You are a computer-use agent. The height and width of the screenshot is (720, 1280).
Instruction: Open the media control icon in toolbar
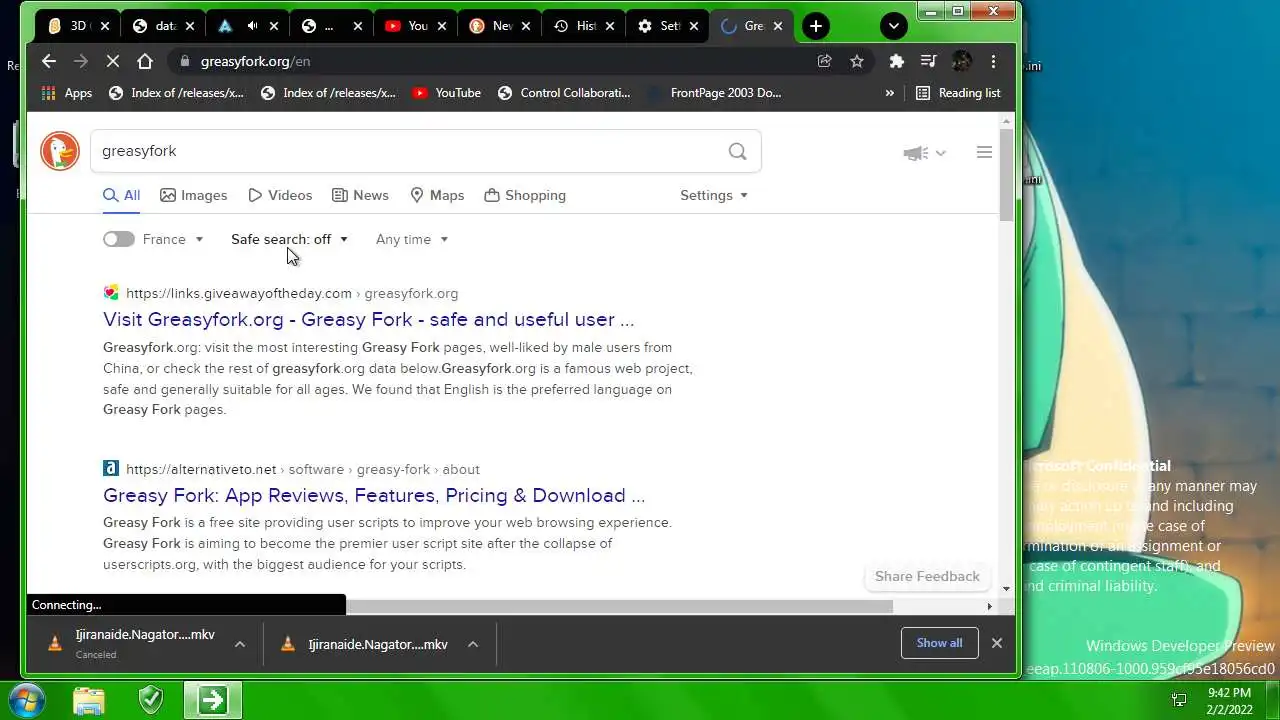point(929,61)
